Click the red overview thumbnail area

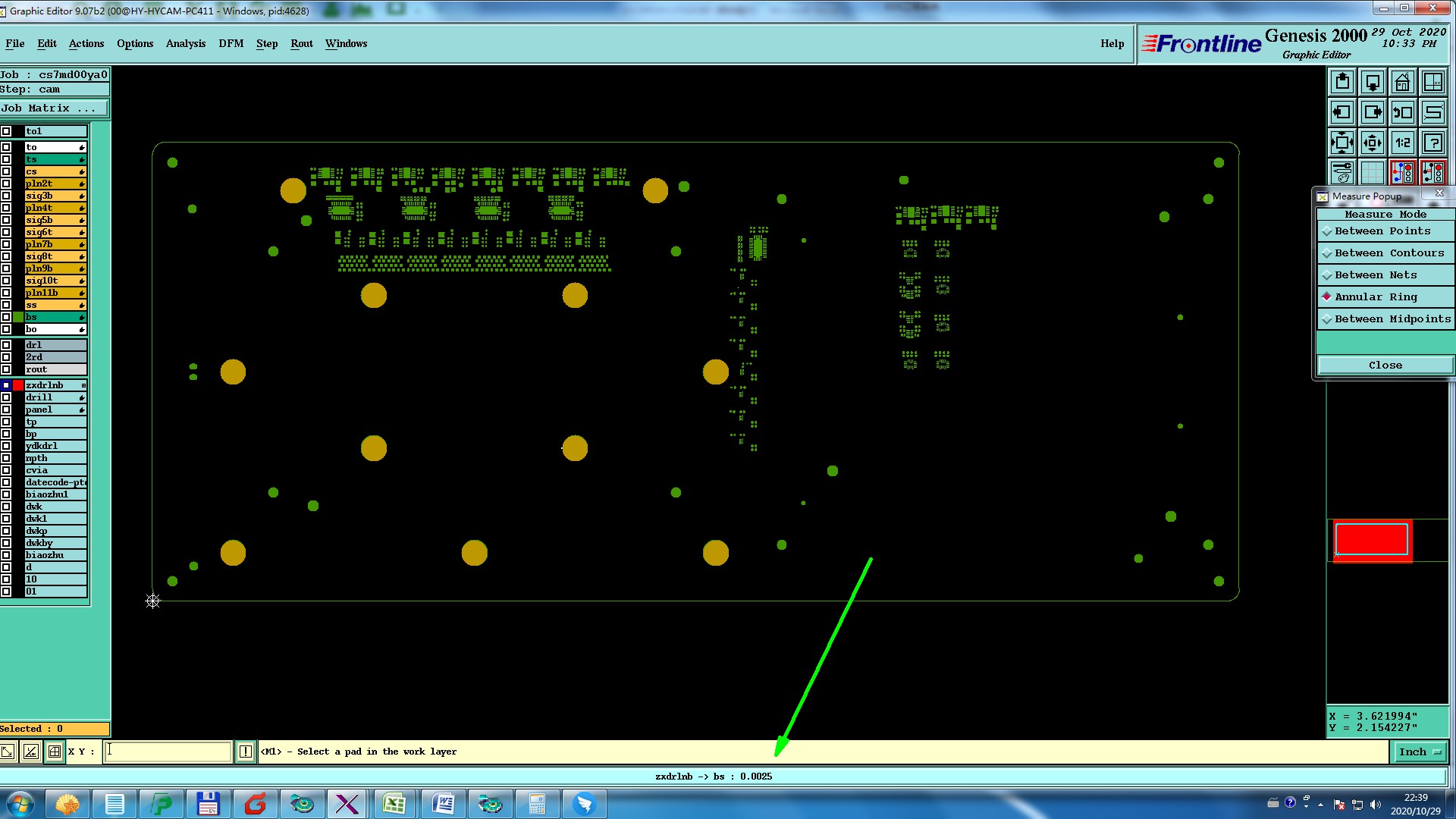[x=1371, y=539]
